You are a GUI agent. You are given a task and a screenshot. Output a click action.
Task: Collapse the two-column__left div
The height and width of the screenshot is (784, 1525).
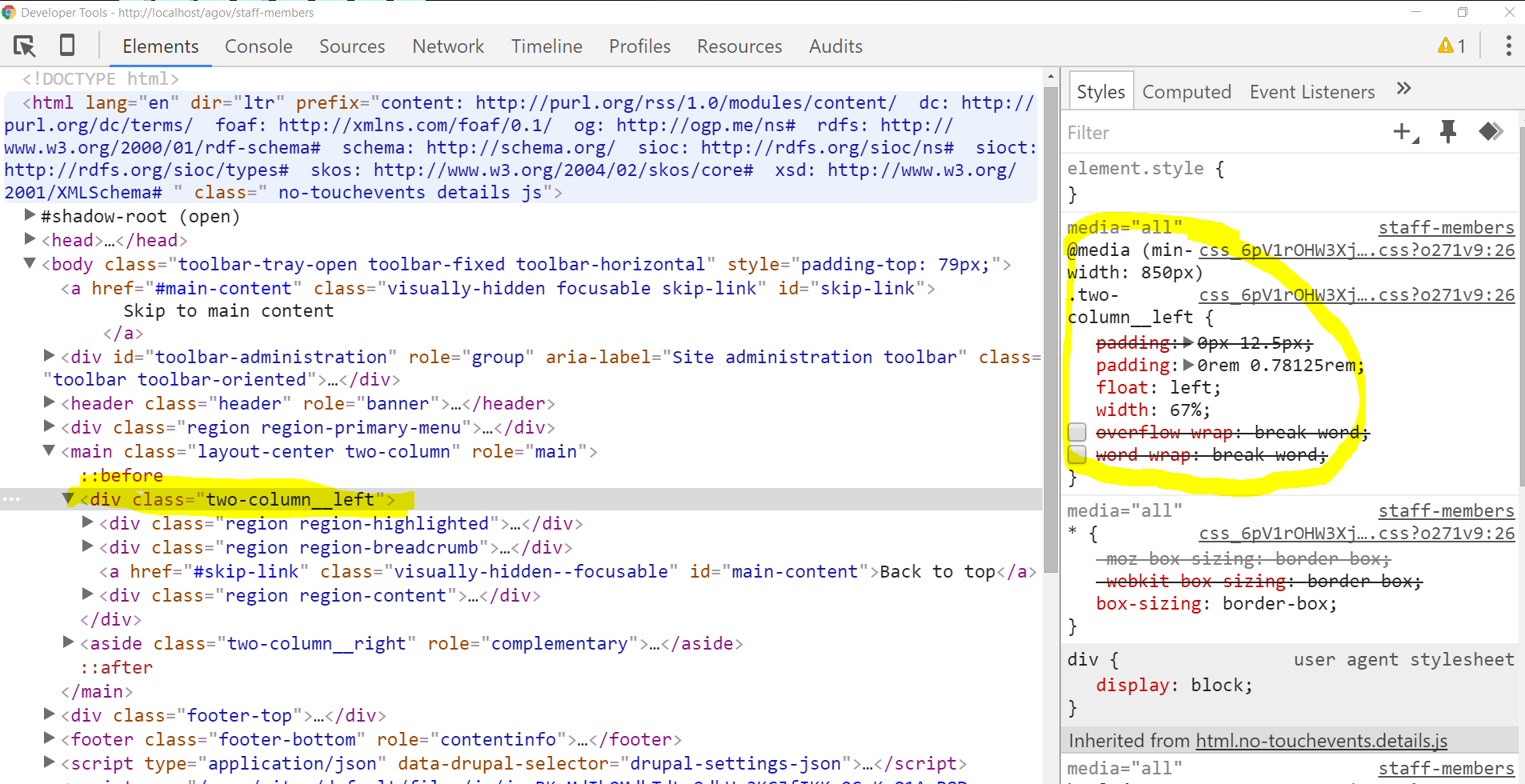68,498
